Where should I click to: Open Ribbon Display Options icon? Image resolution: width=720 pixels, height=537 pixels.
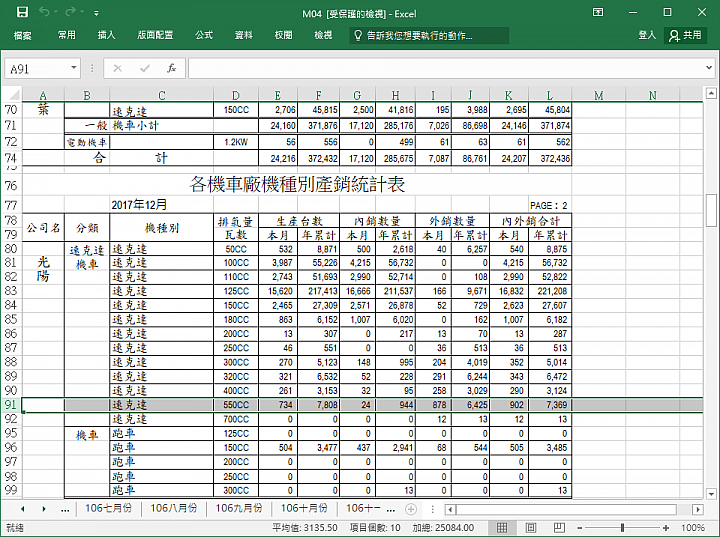coord(598,12)
